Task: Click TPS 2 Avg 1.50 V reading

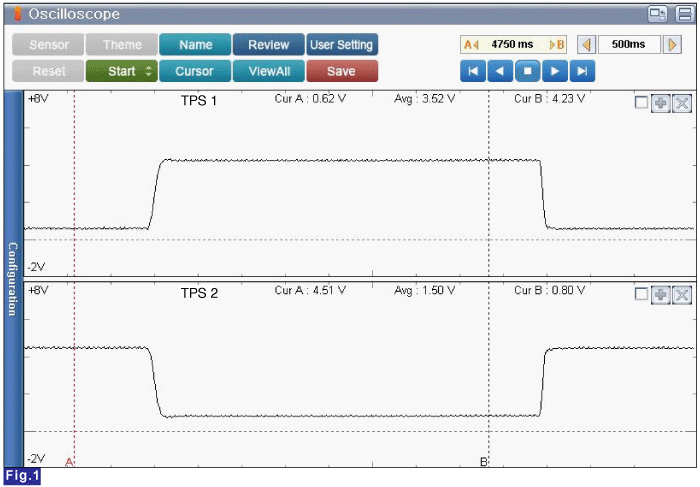Action: [x=424, y=291]
